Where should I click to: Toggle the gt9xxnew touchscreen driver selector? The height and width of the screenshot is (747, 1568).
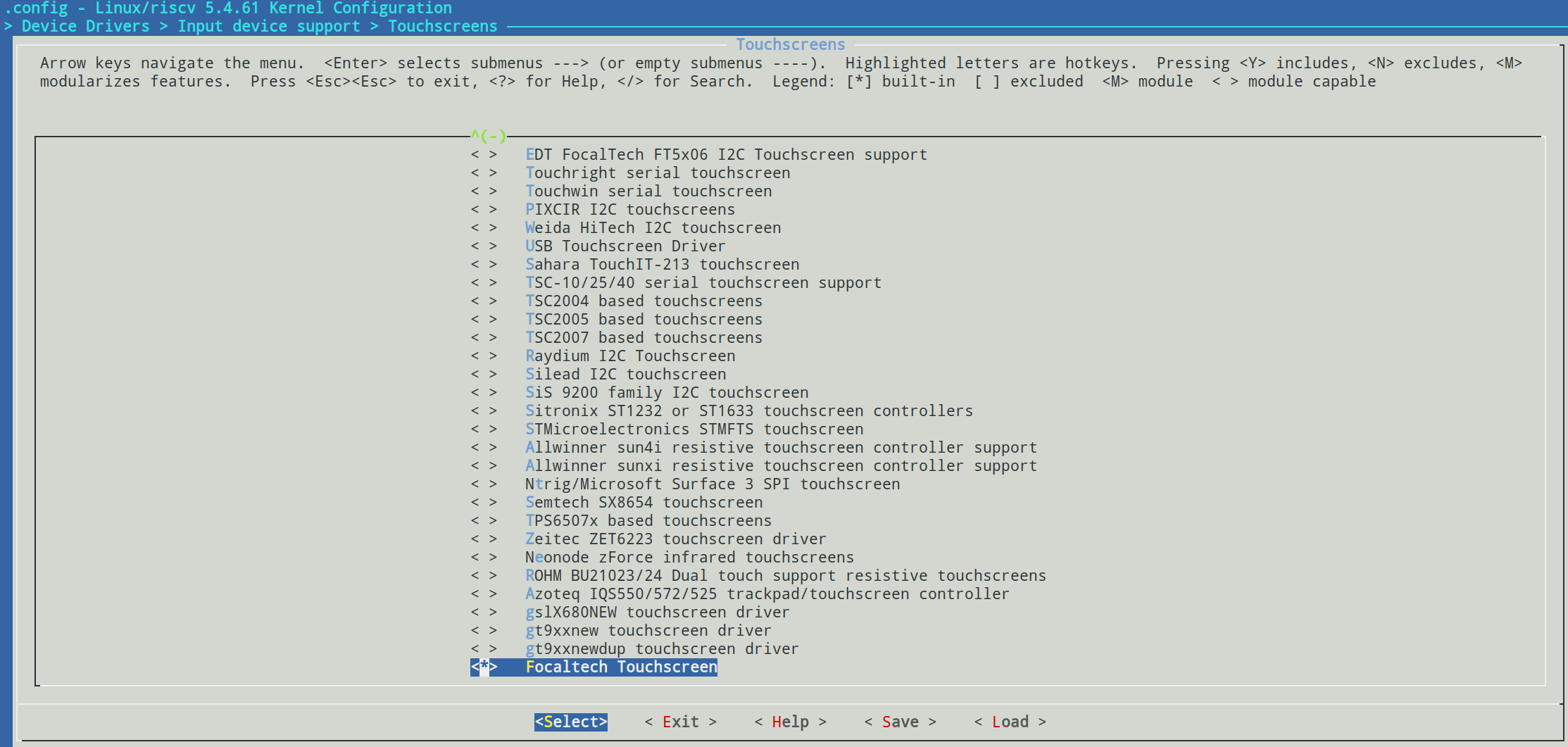pos(484,631)
